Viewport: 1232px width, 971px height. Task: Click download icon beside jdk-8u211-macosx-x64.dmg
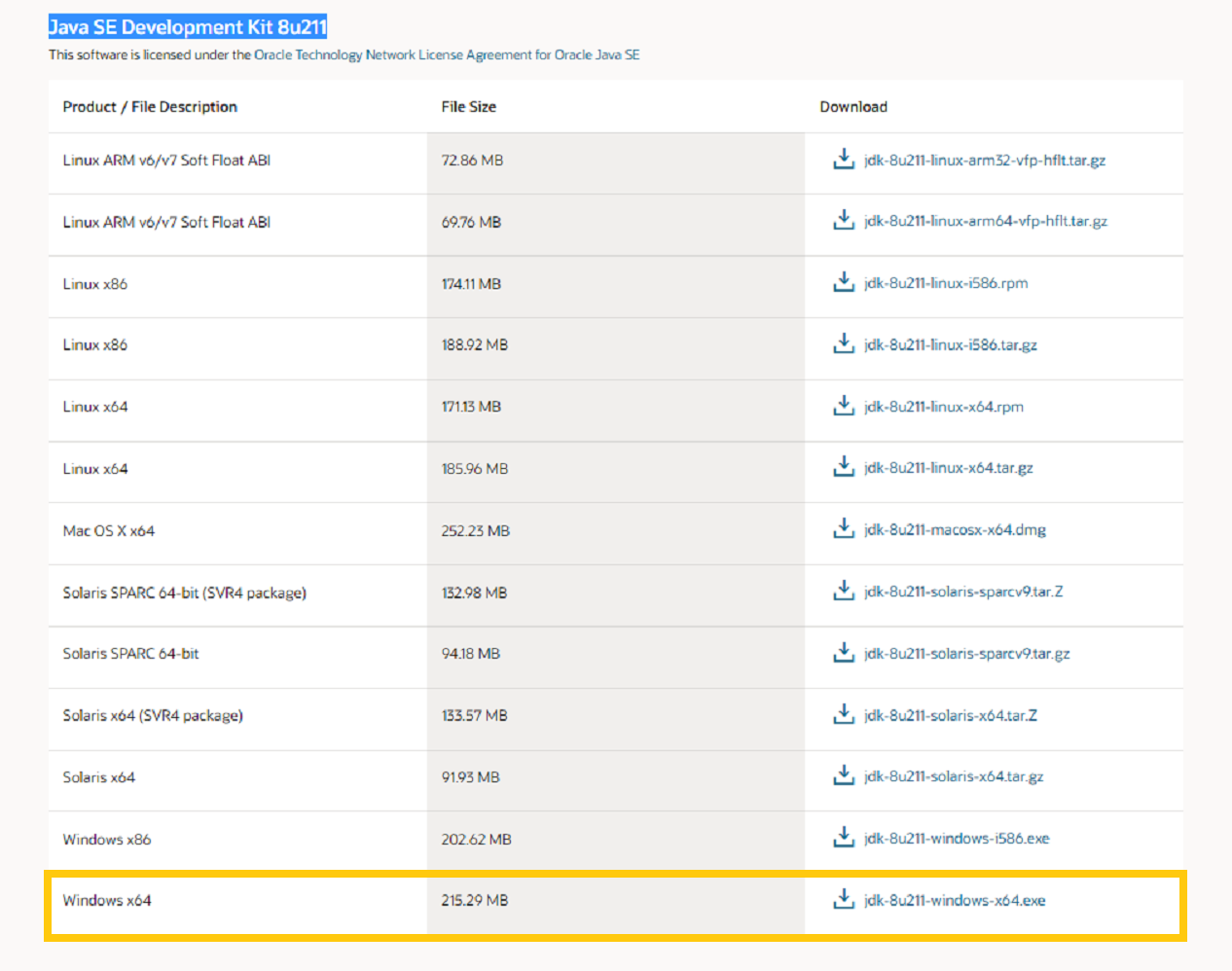(844, 528)
